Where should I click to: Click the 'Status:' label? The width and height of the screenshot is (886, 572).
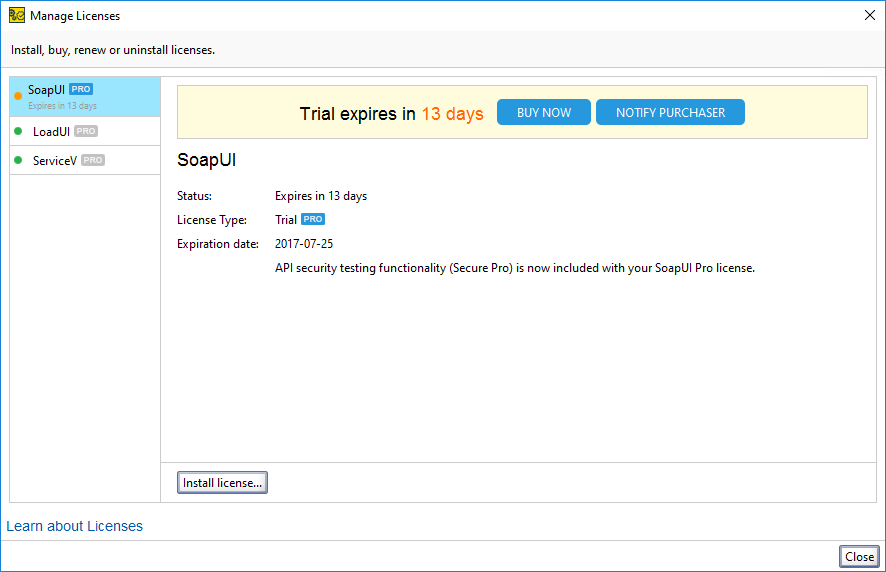(194, 196)
